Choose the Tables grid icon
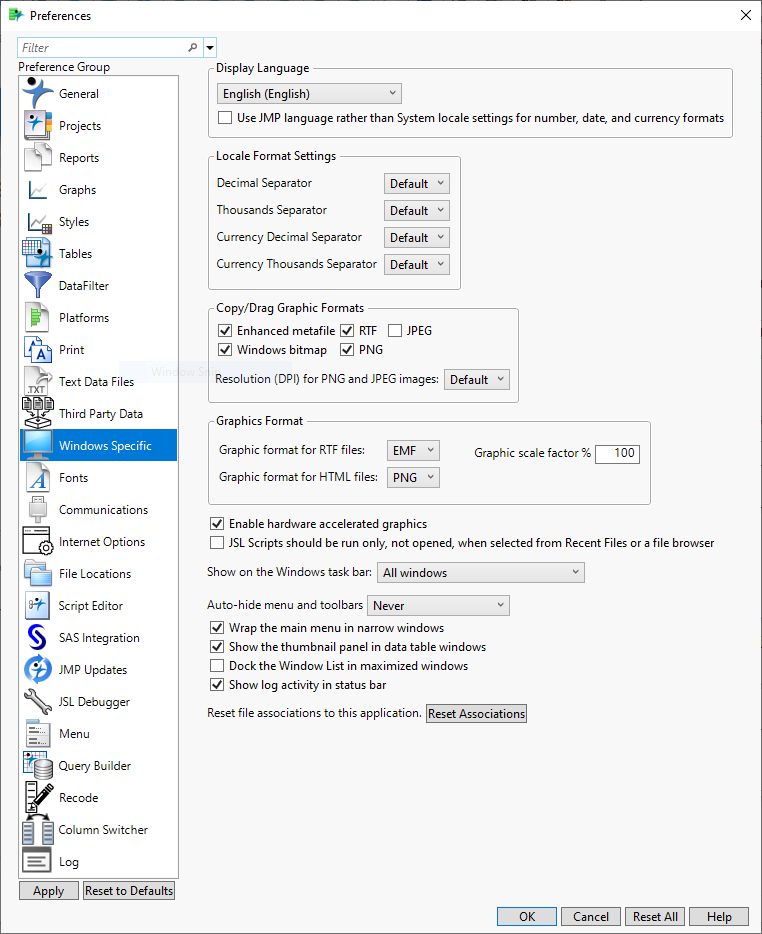 click(37, 253)
